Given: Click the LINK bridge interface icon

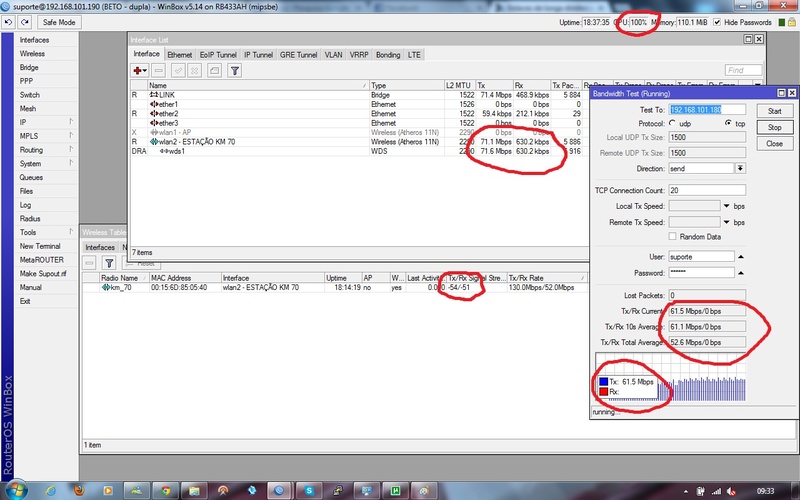Looking at the screenshot, I should click(x=154, y=95).
